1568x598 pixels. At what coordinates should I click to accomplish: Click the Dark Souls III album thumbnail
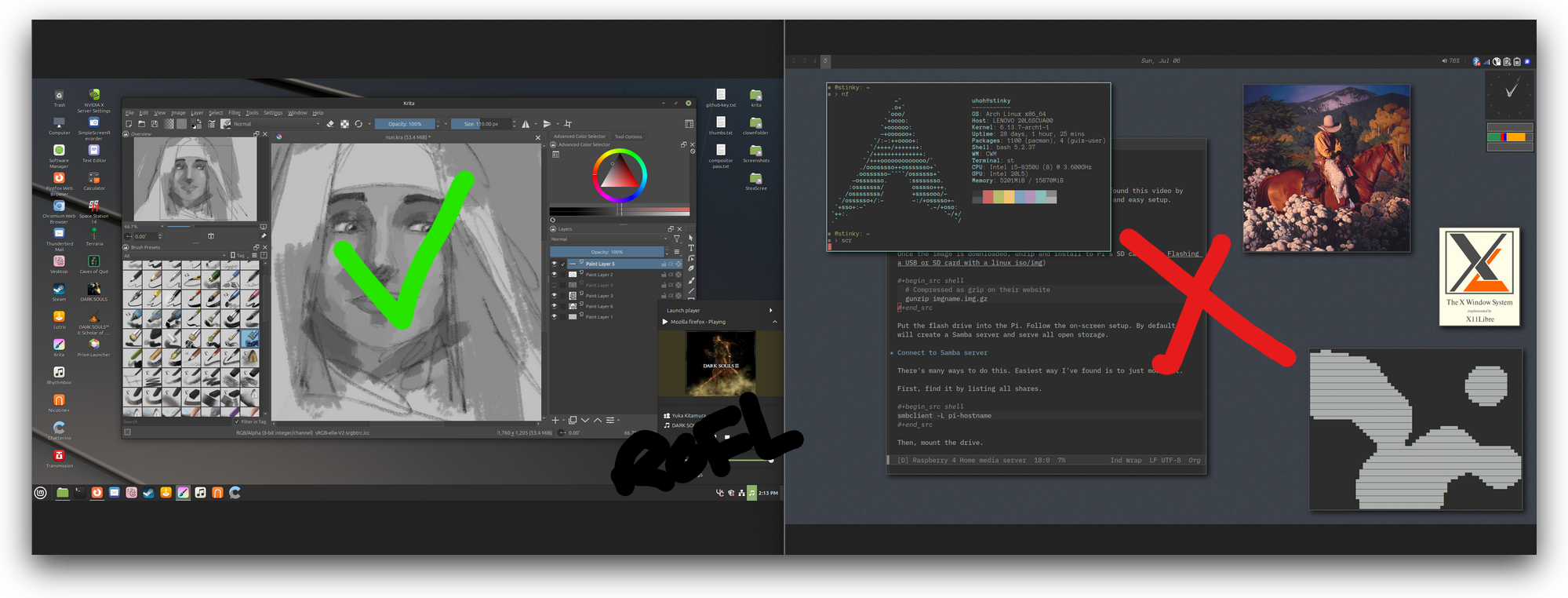pyautogui.click(x=720, y=363)
